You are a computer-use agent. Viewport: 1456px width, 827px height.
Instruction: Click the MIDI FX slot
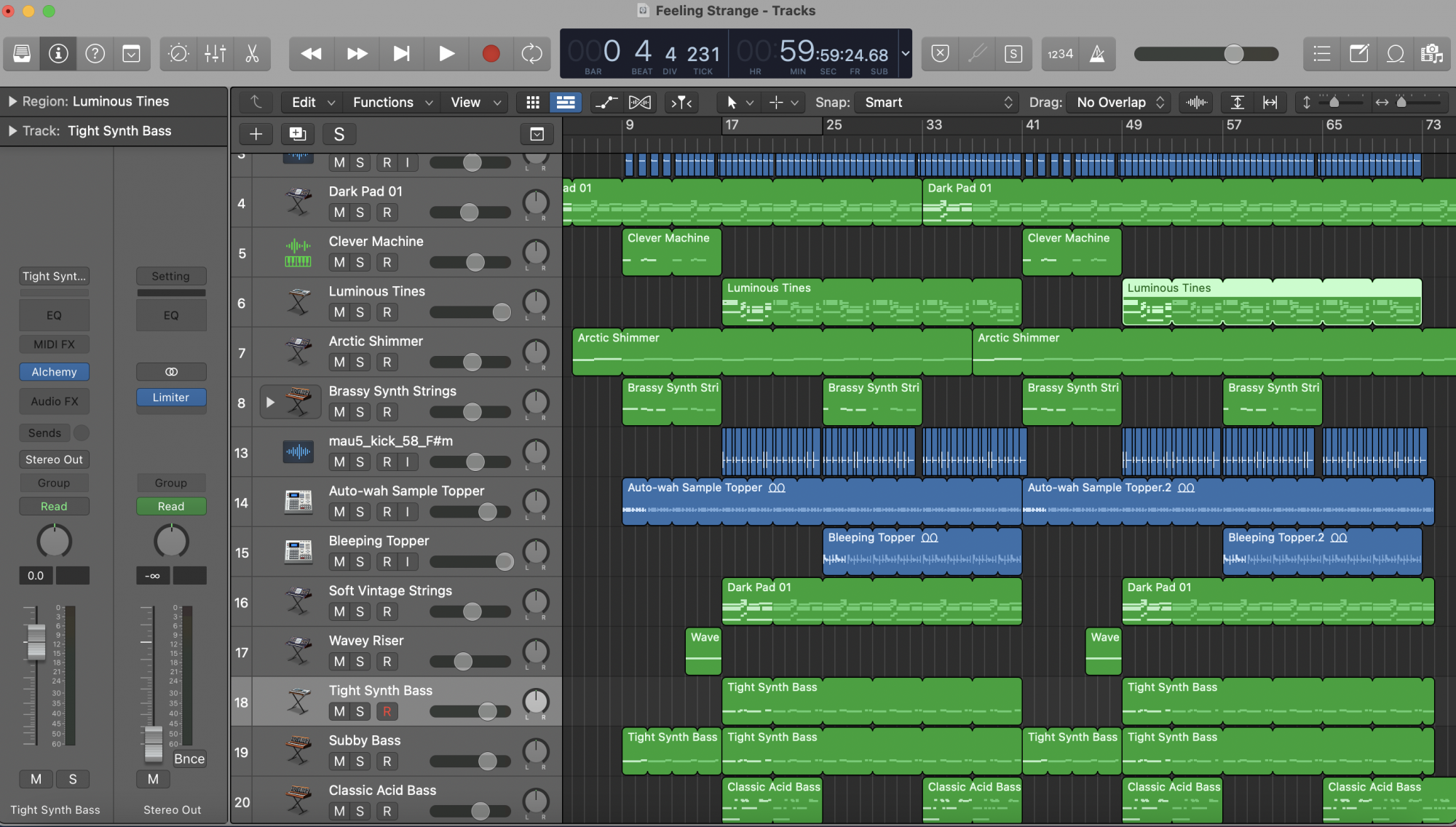[x=54, y=344]
